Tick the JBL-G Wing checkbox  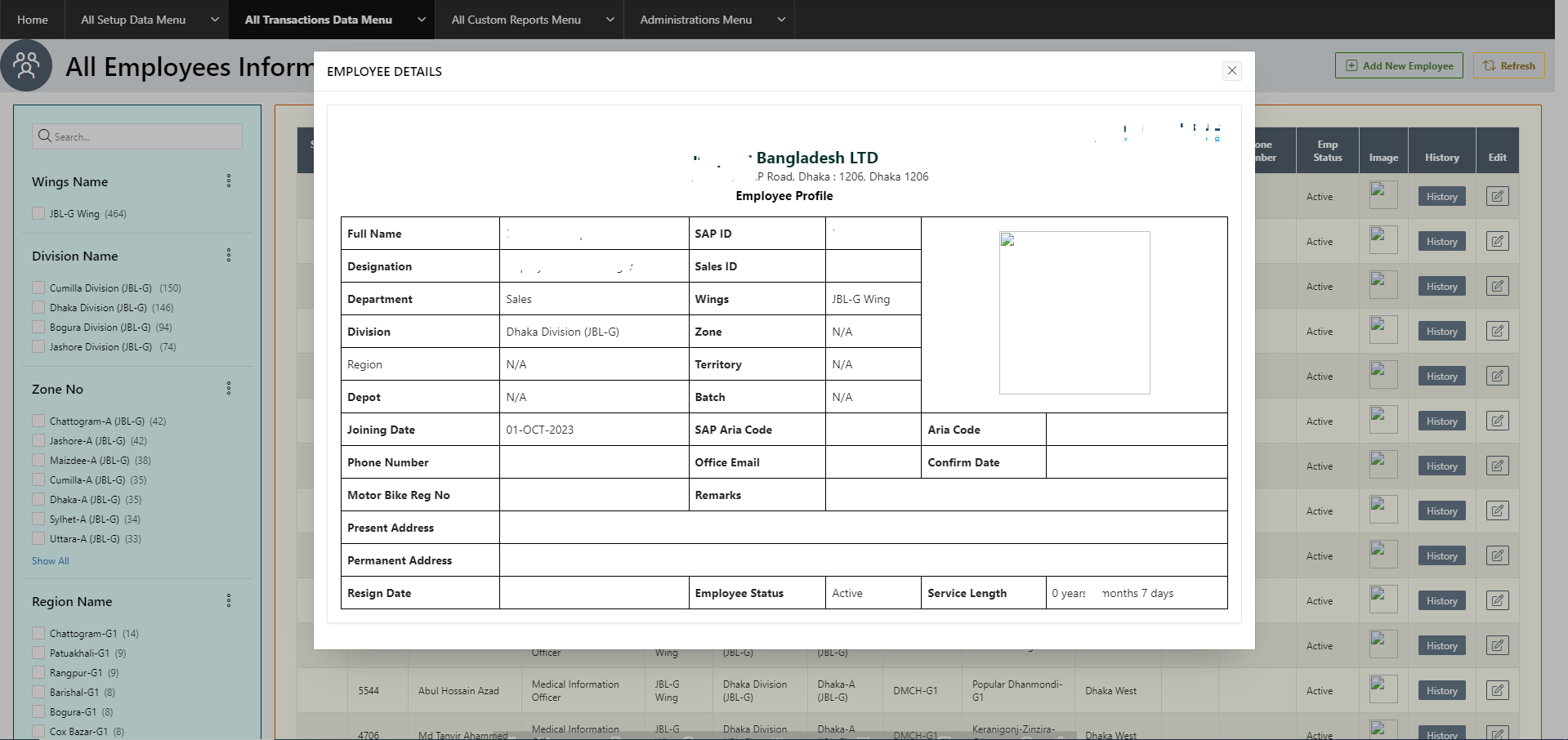pos(38,213)
